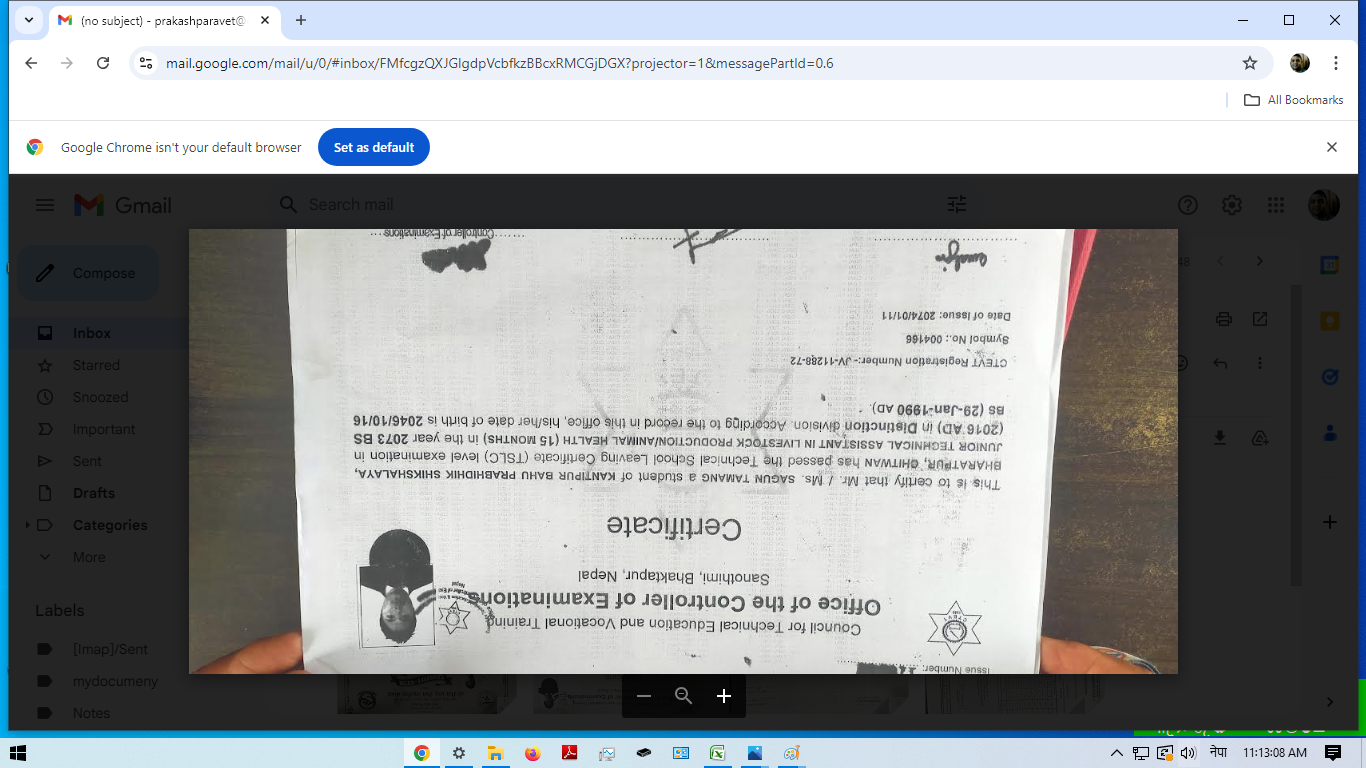This screenshot has height=768, width=1366.
Task: Go to the older email arrow
Action: tap(1260, 261)
